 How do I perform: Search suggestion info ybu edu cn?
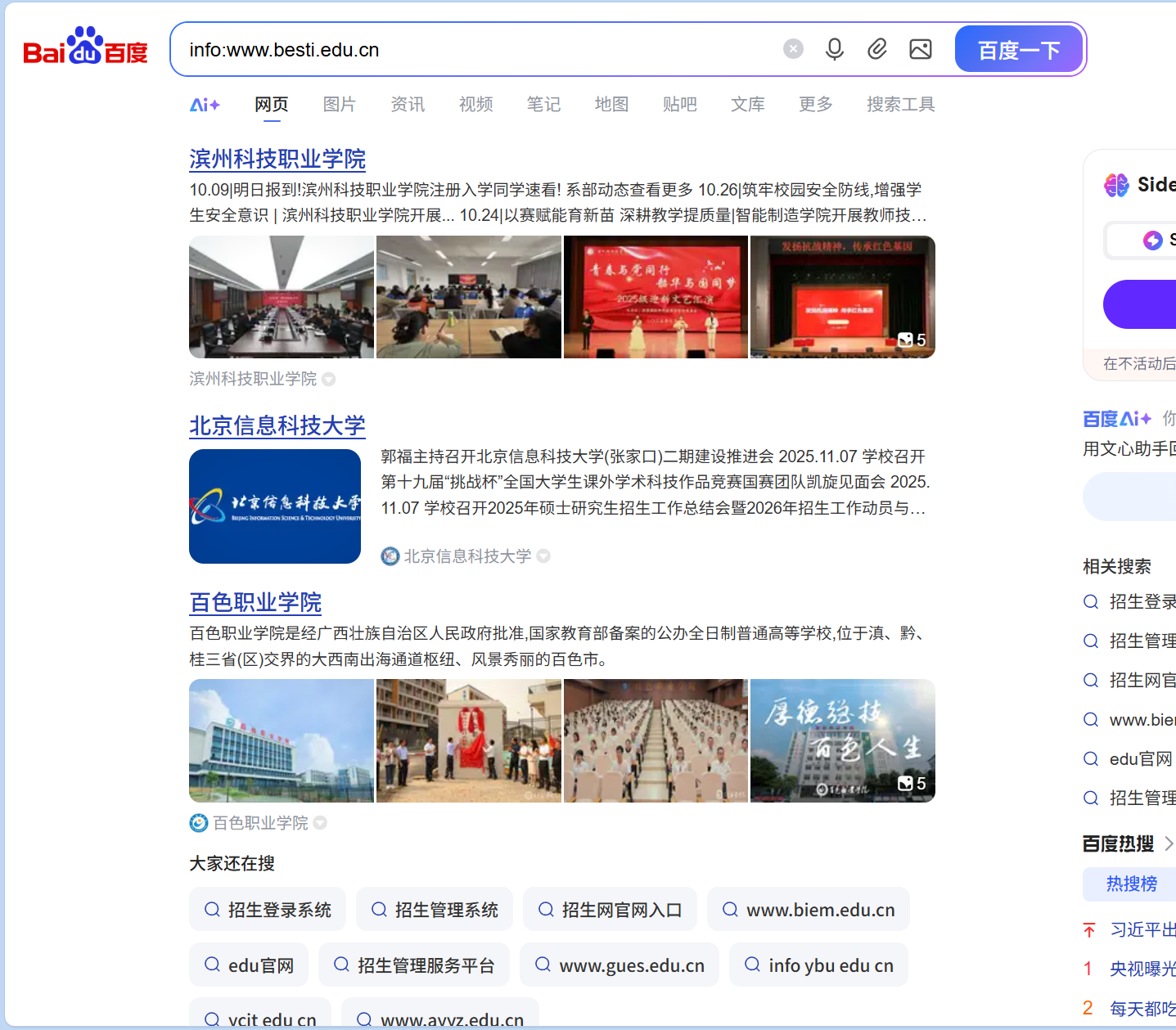(819, 965)
